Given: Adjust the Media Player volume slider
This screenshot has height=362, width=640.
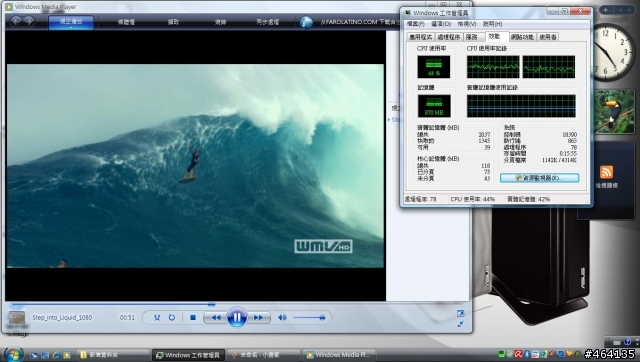Looking at the screenshot, I should (x=309, y=318).
